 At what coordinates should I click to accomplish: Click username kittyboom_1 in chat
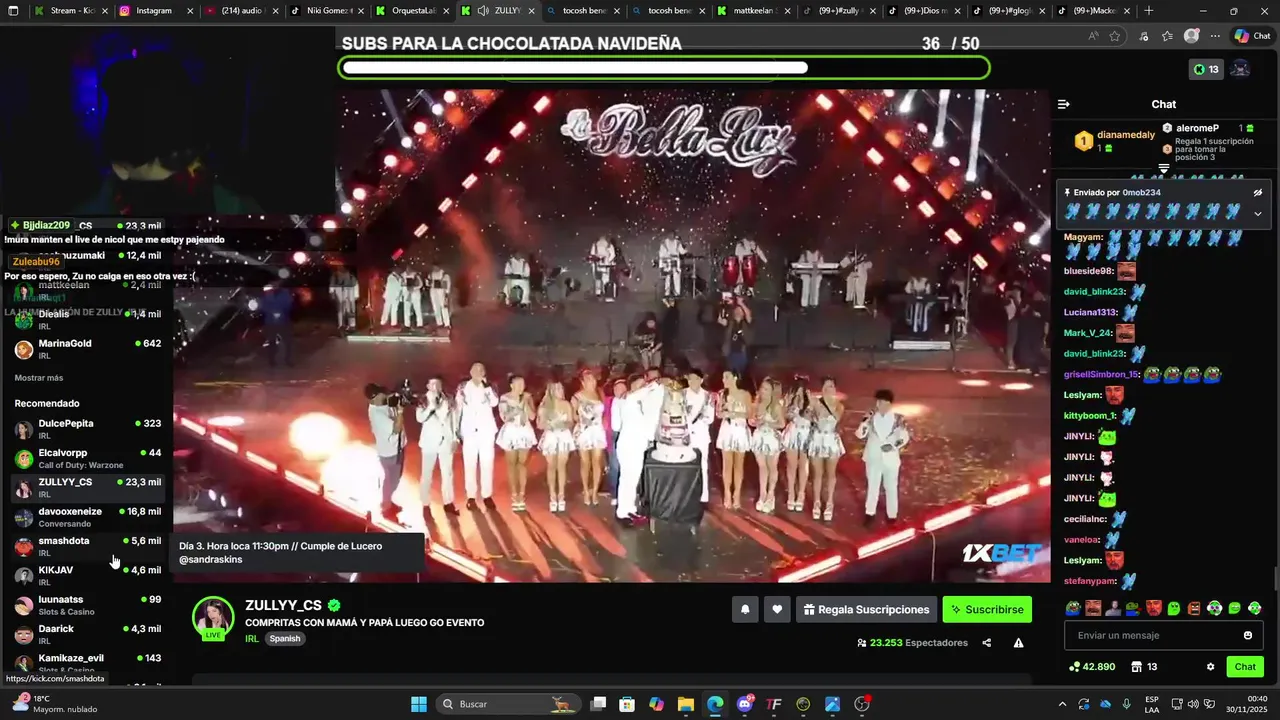(1090, 415)
